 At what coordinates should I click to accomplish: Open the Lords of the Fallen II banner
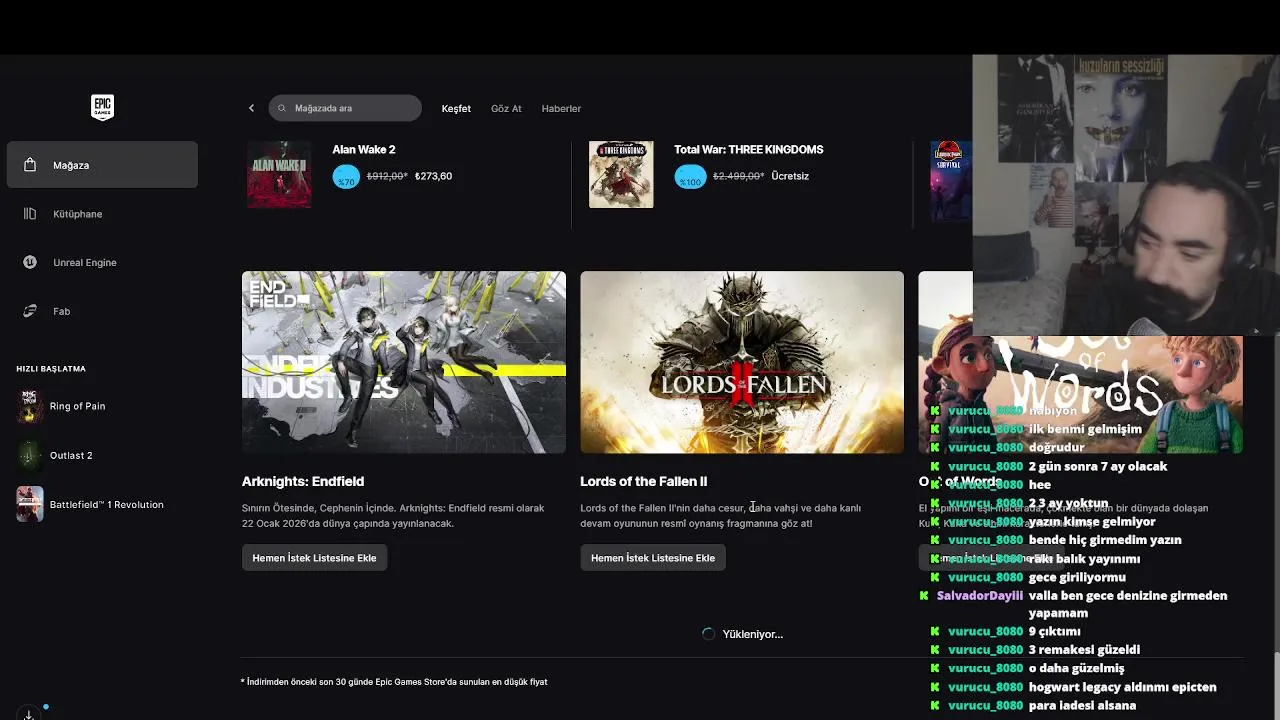tap(742, 362)
